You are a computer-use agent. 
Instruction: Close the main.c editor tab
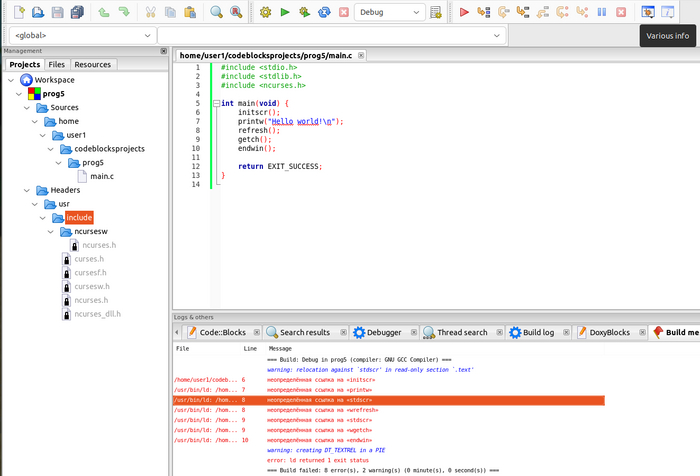pos(361,55)
